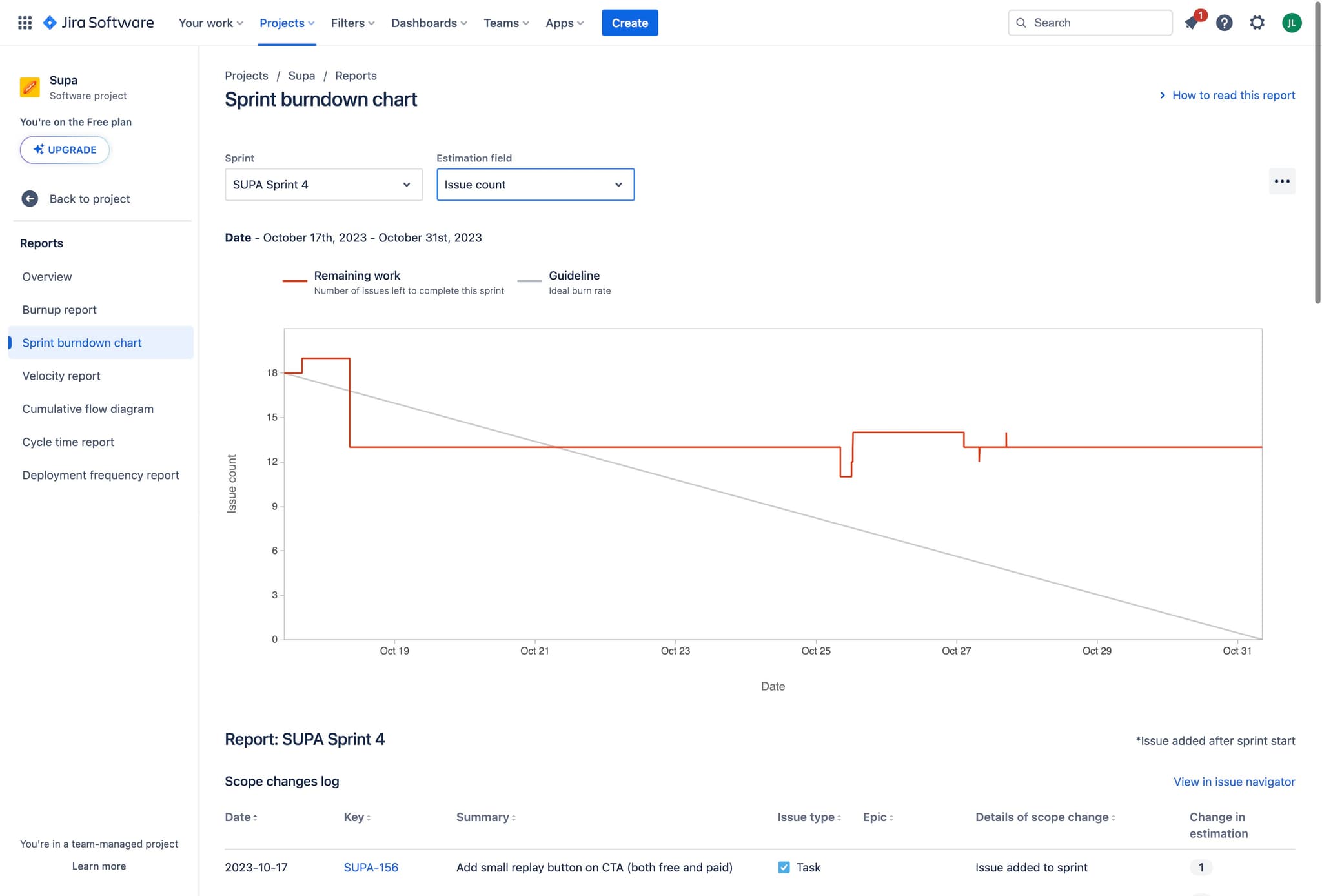Select Velocity report in sidebar
Screen dimensions: 1322x896
[x=61, y=376]
